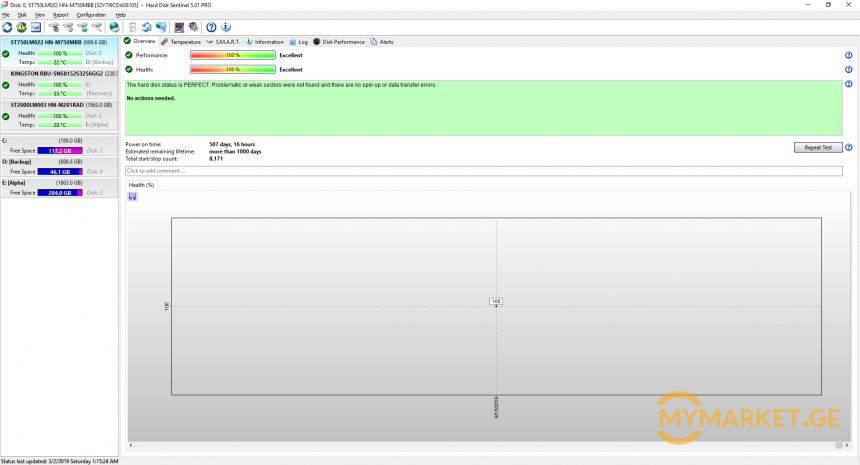The width and height of the screenshot is (860, 465).
Task: Click the Health 100% gradient bar in Overview
Action: [233, 69]
